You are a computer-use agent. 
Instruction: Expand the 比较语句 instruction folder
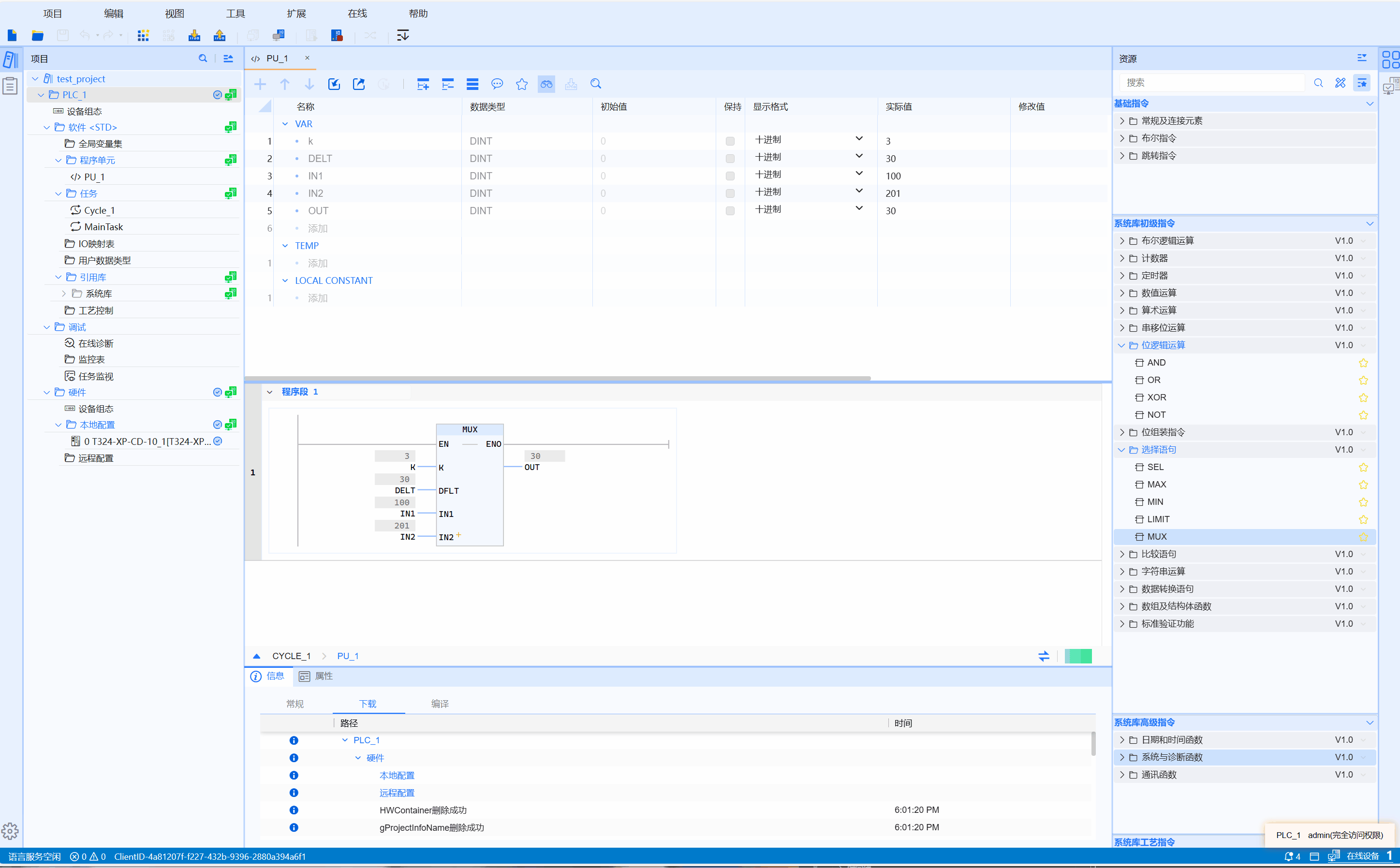[1121, 554]
